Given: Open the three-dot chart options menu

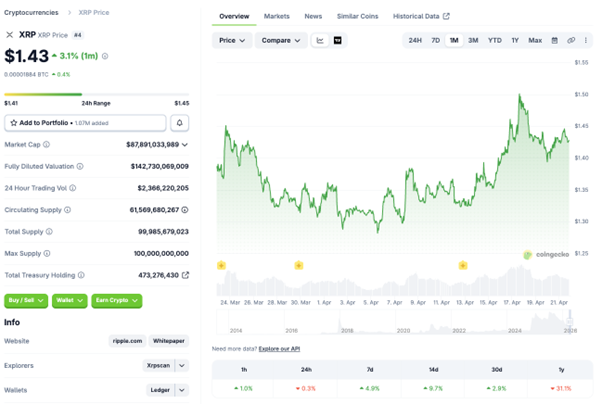Looking at the screenshot, I should coord(585,40).
